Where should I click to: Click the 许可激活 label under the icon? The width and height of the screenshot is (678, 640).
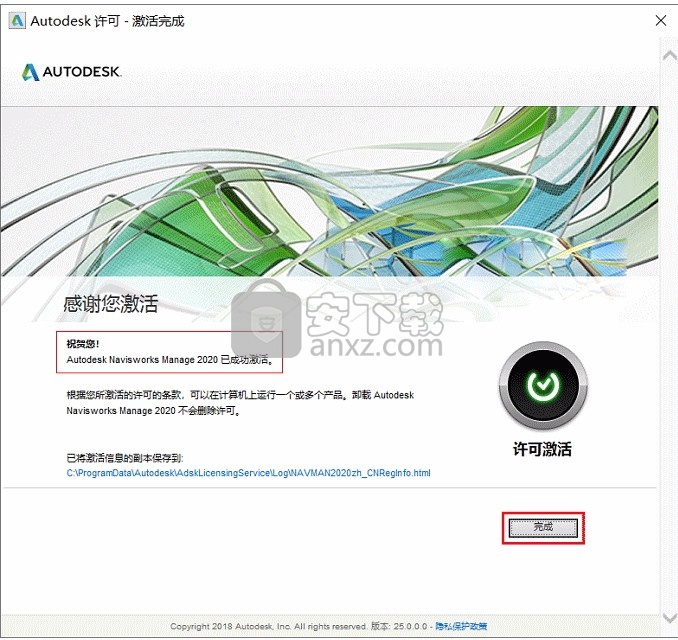coord(542,449)
